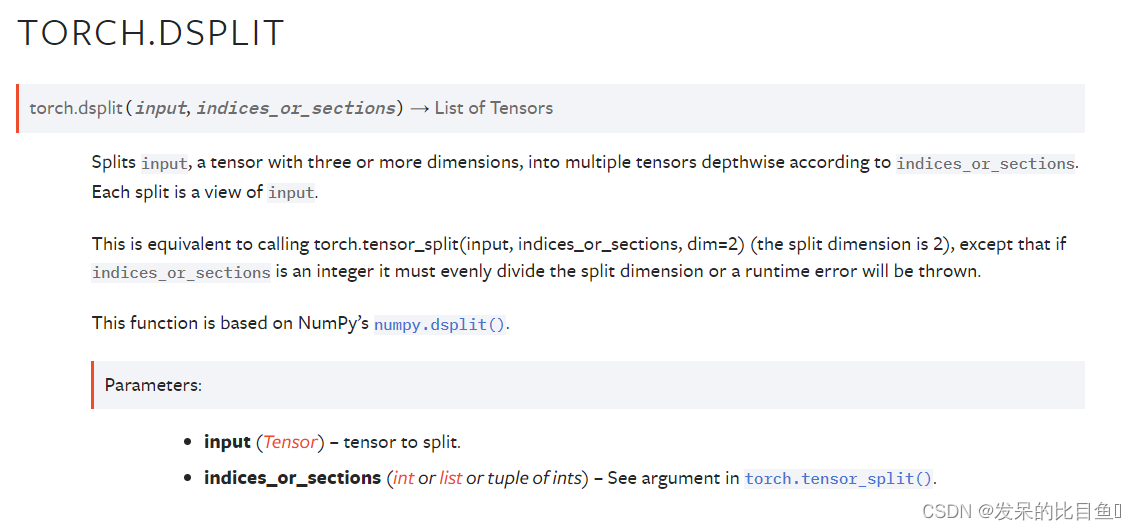Click the red list type link
1136x530 pixels.
(451, 479)
